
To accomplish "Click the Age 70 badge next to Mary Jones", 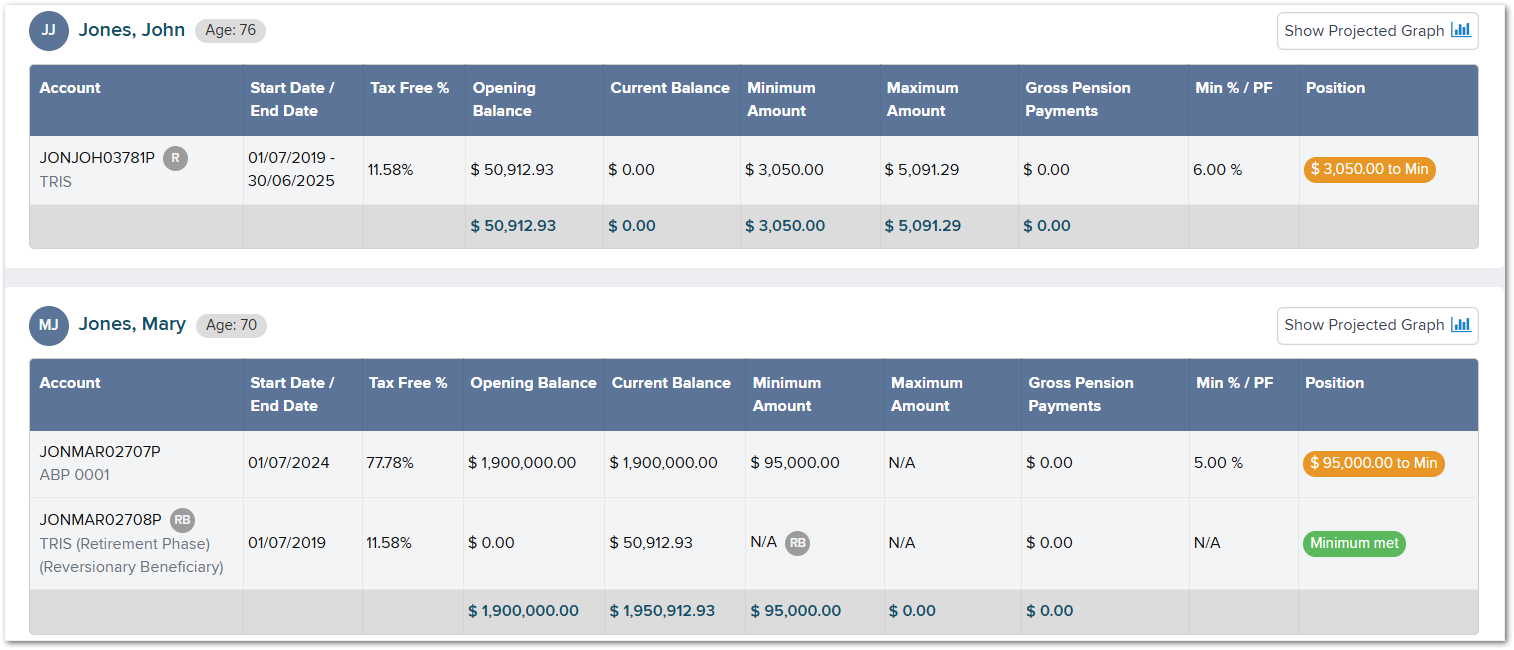I will [231, 325].
